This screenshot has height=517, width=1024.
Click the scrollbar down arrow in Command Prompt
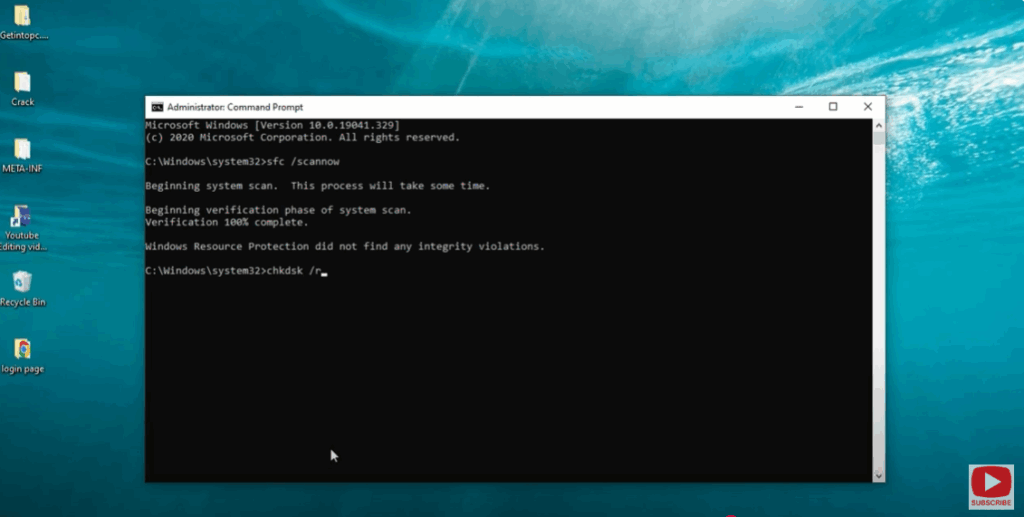point(878,476)
